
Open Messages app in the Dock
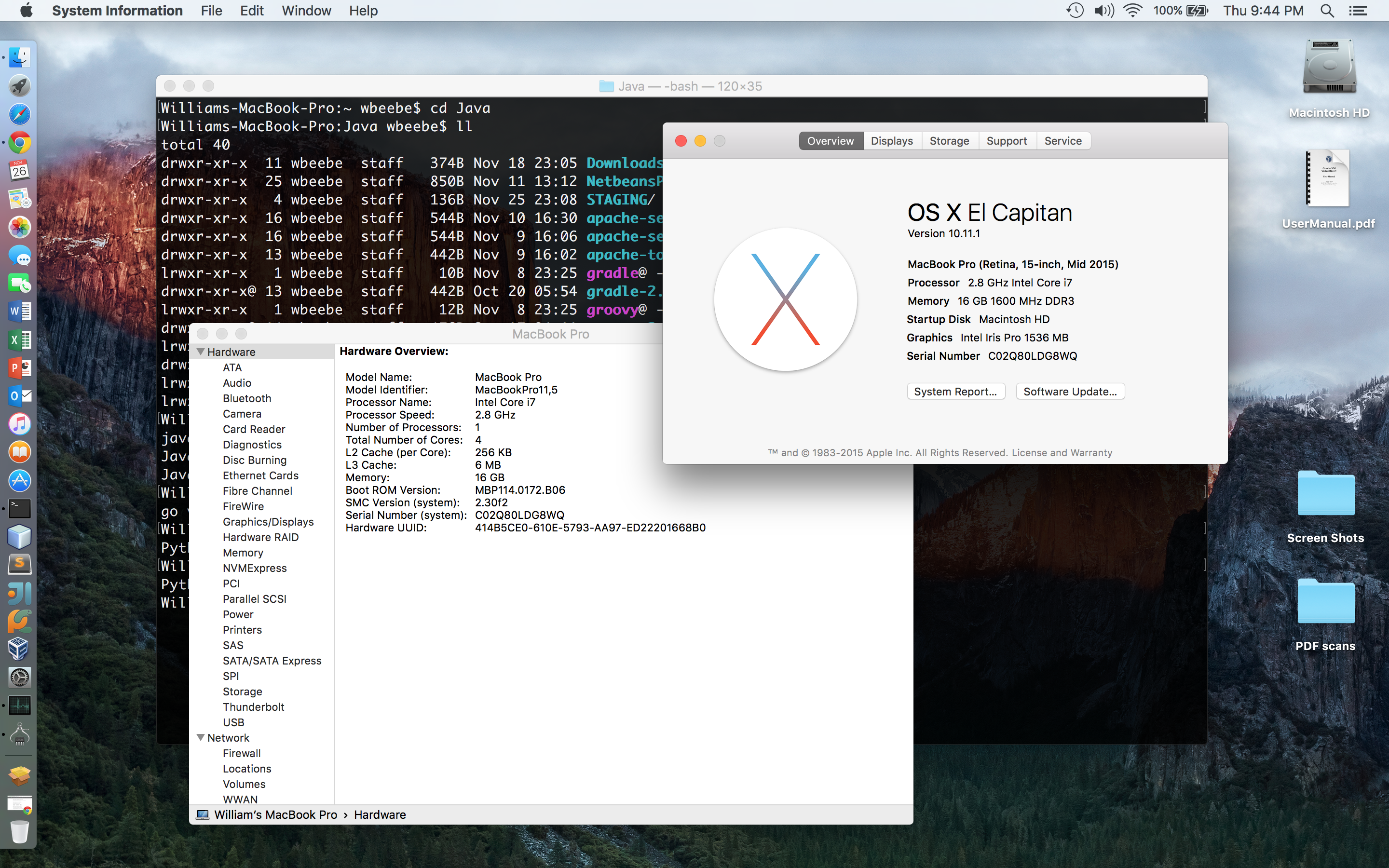point(19,255)
